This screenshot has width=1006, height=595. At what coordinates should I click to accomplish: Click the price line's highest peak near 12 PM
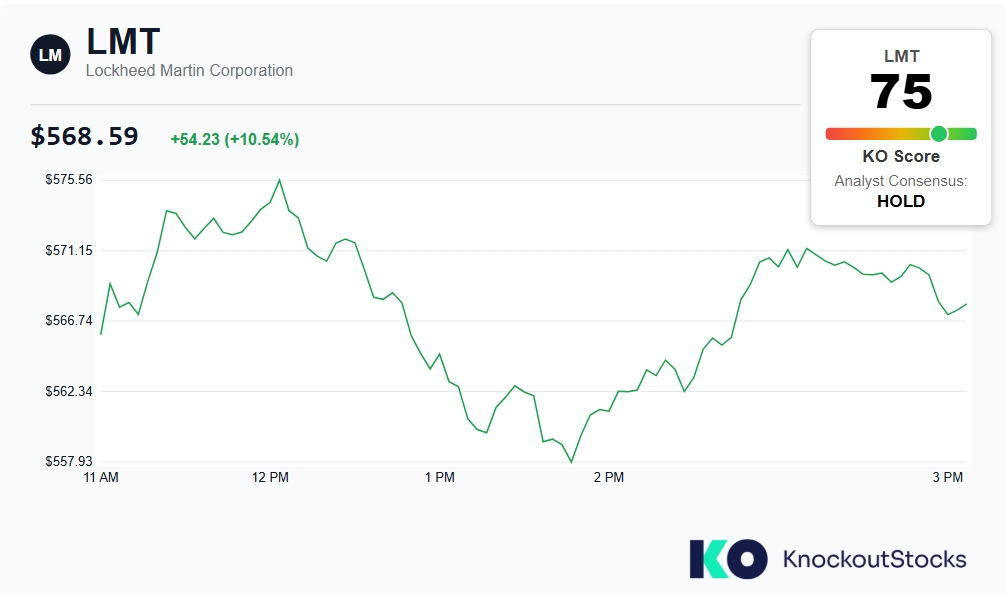click(x=280, y=180)
